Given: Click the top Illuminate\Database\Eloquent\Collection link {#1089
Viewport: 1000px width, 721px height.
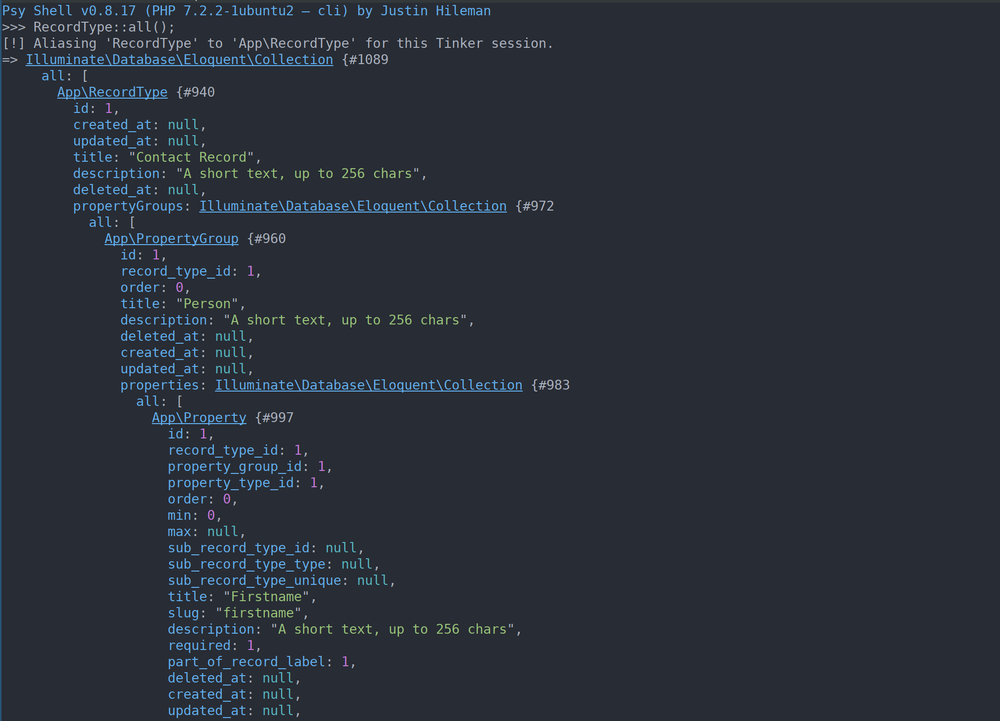Looking at the screenshot, I should (x=179, y=59).
